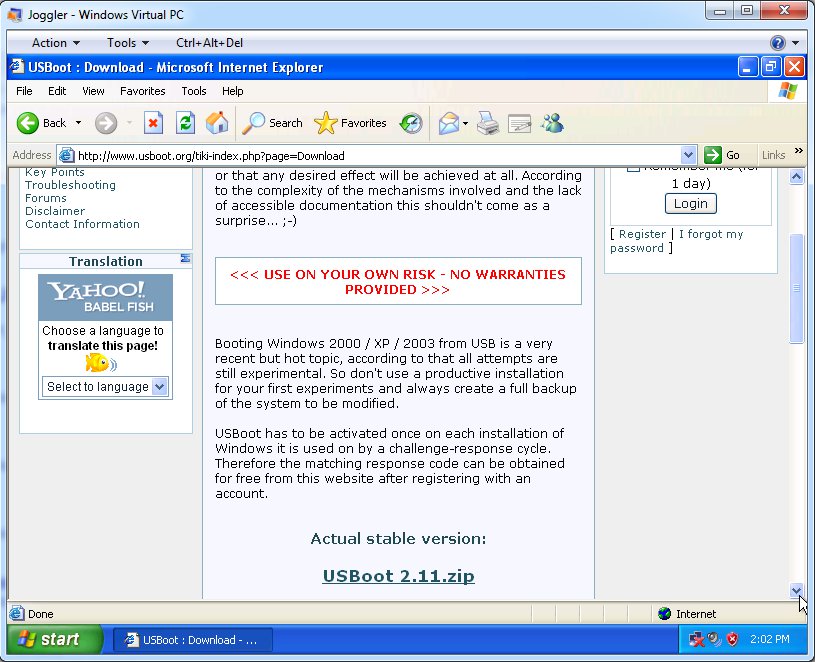This screenshot has height=662, width=815.
Task: Open the View menu
Action: click(x=93, y=91)
